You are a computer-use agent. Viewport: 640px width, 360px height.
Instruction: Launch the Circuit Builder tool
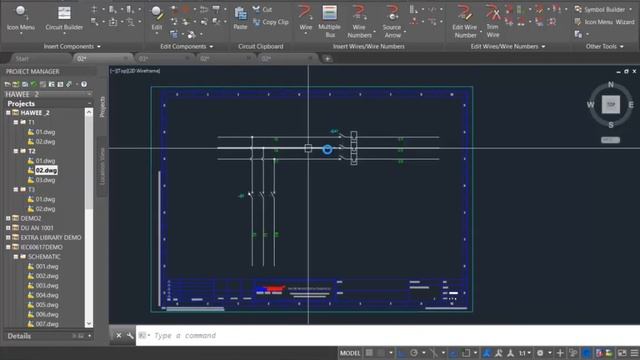(64, 18)
